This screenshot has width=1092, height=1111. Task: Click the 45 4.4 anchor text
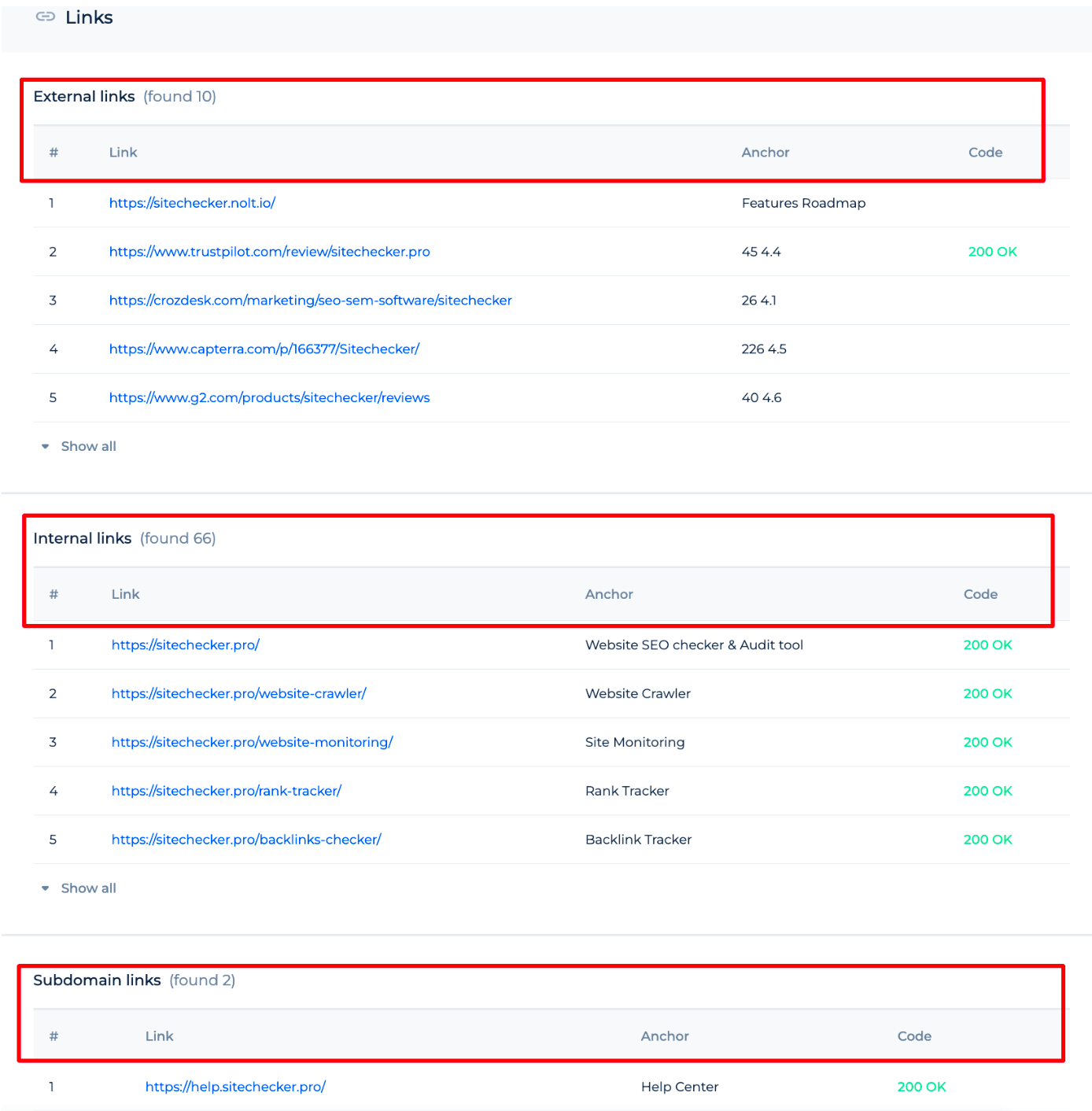pos(761,252)
